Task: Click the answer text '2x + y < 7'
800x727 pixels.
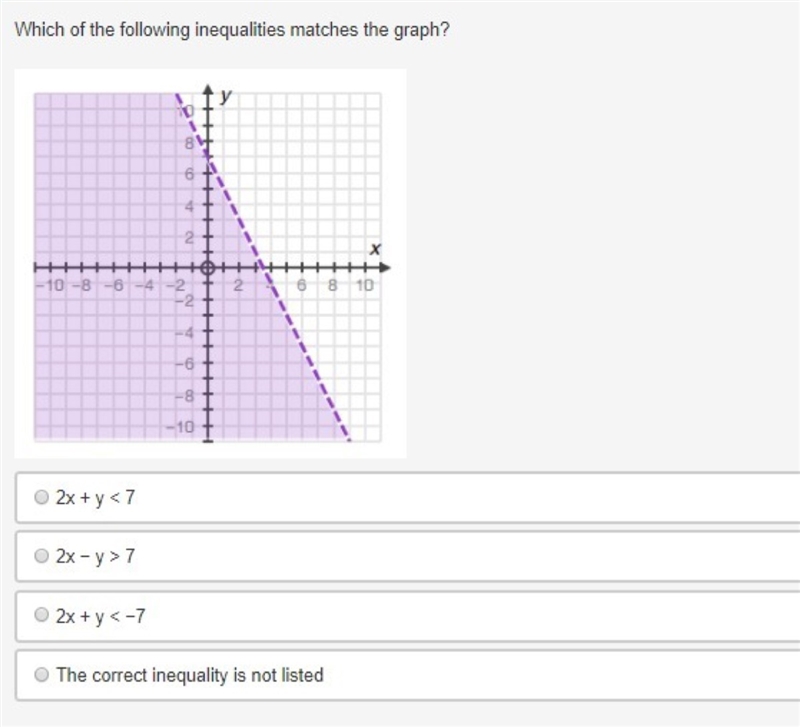Action: (x=95, y=497)
